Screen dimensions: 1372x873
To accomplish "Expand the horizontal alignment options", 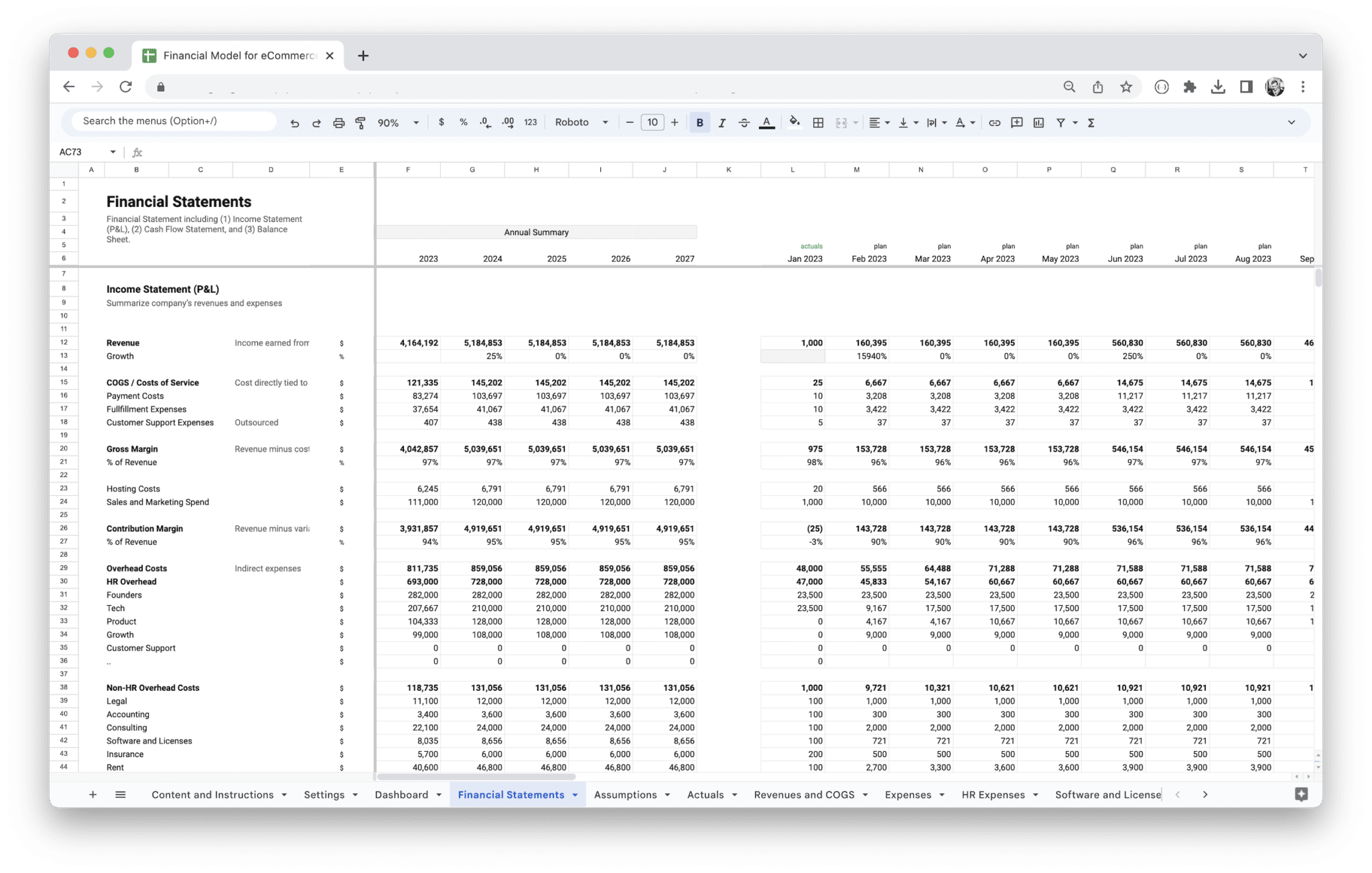I will (x=886, y=122).
